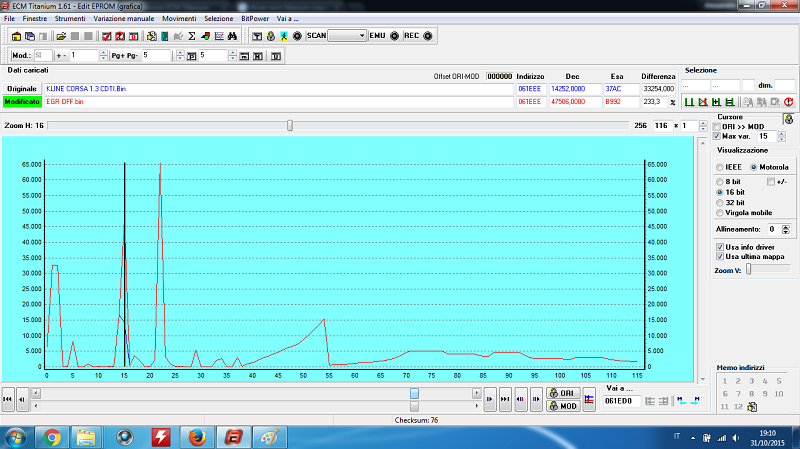Click the Zoom V slider
800x449 pixels.
748,268
